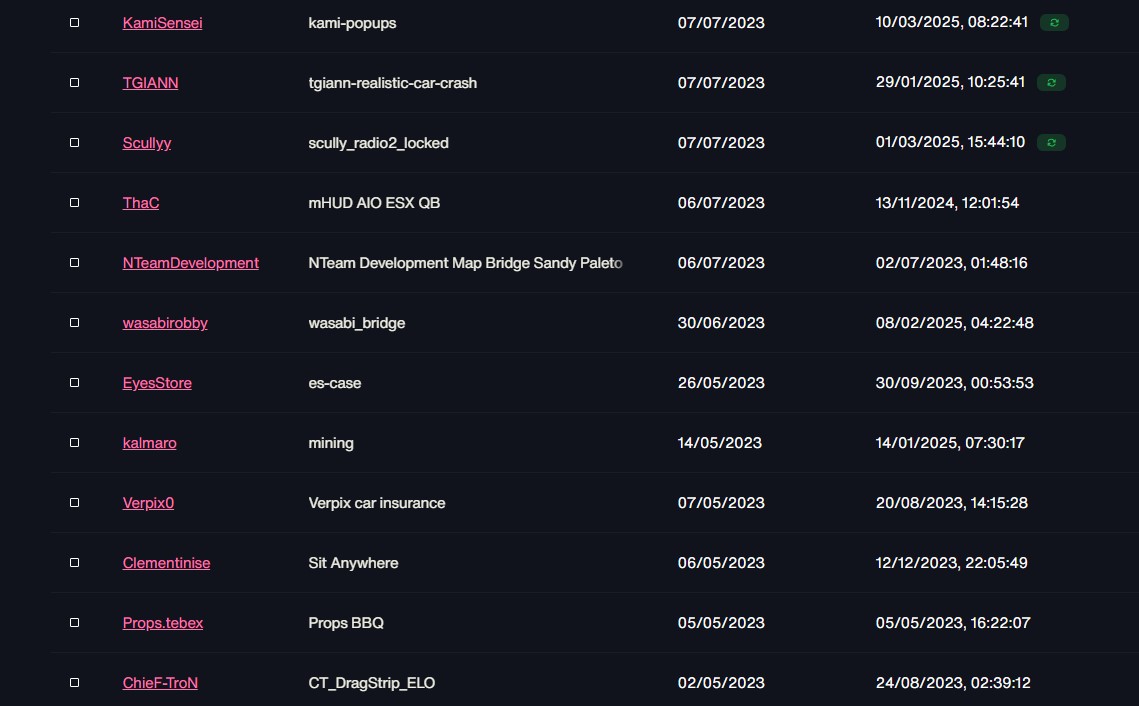Tick the checkbox for TGIANN row
The image size is (1139, 706).
(x=74, y=83)
